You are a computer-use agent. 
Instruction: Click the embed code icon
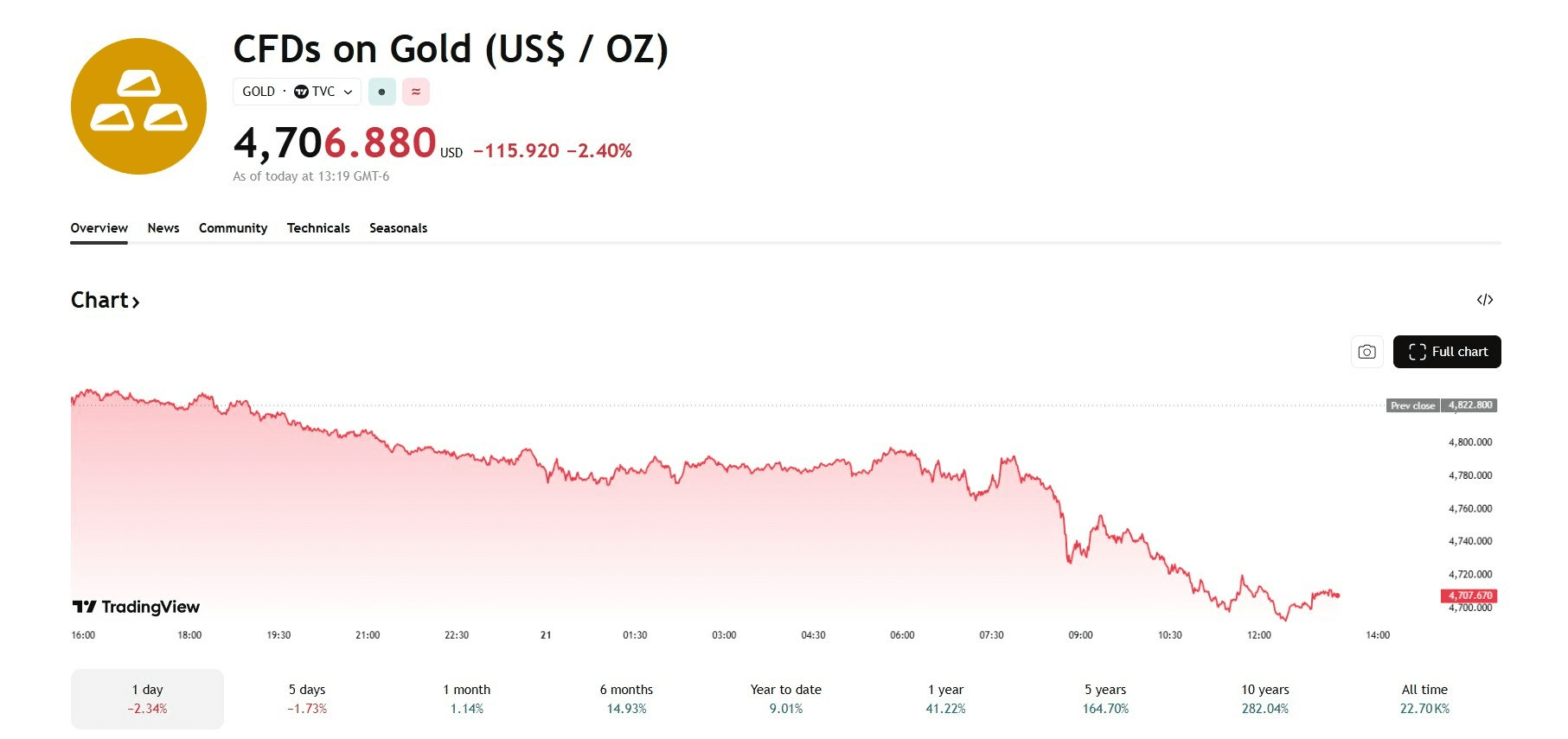click(x=1484, y=300)
